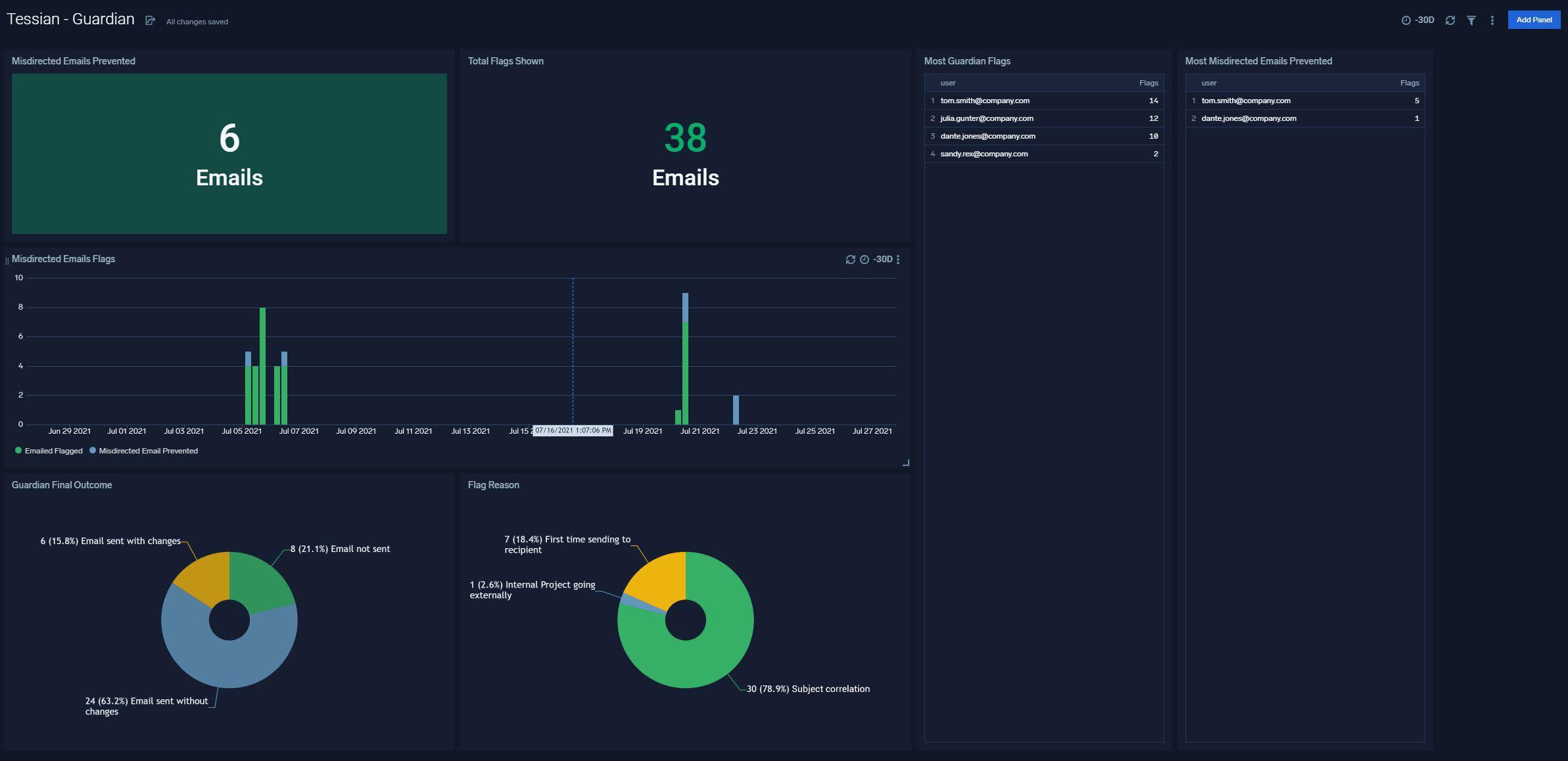Screen dimensions: 1568x761
Task: Click the Misdirected Emails Flags panel clock icon
Action: 865,260
